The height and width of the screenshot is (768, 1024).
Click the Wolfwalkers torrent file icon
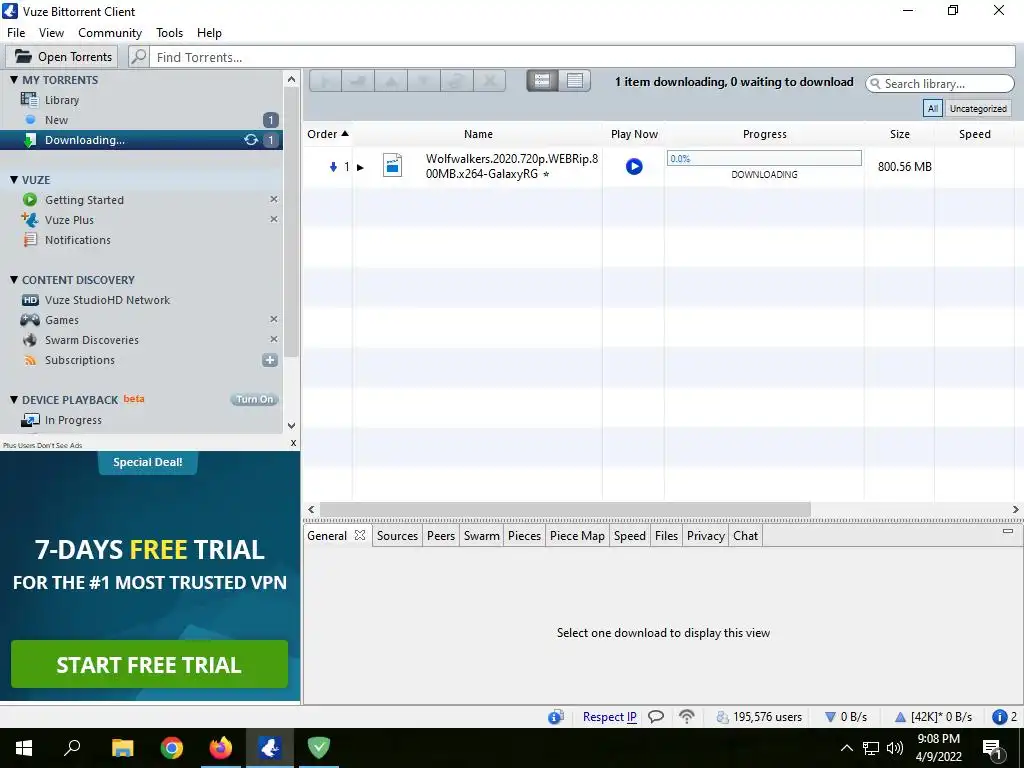coord(392,165)
